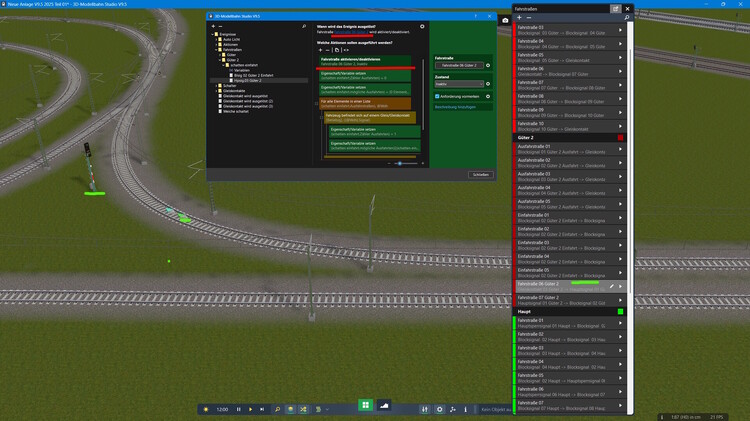
Task: Open trigger settings icon beside question heading
Action: point(422,27)
